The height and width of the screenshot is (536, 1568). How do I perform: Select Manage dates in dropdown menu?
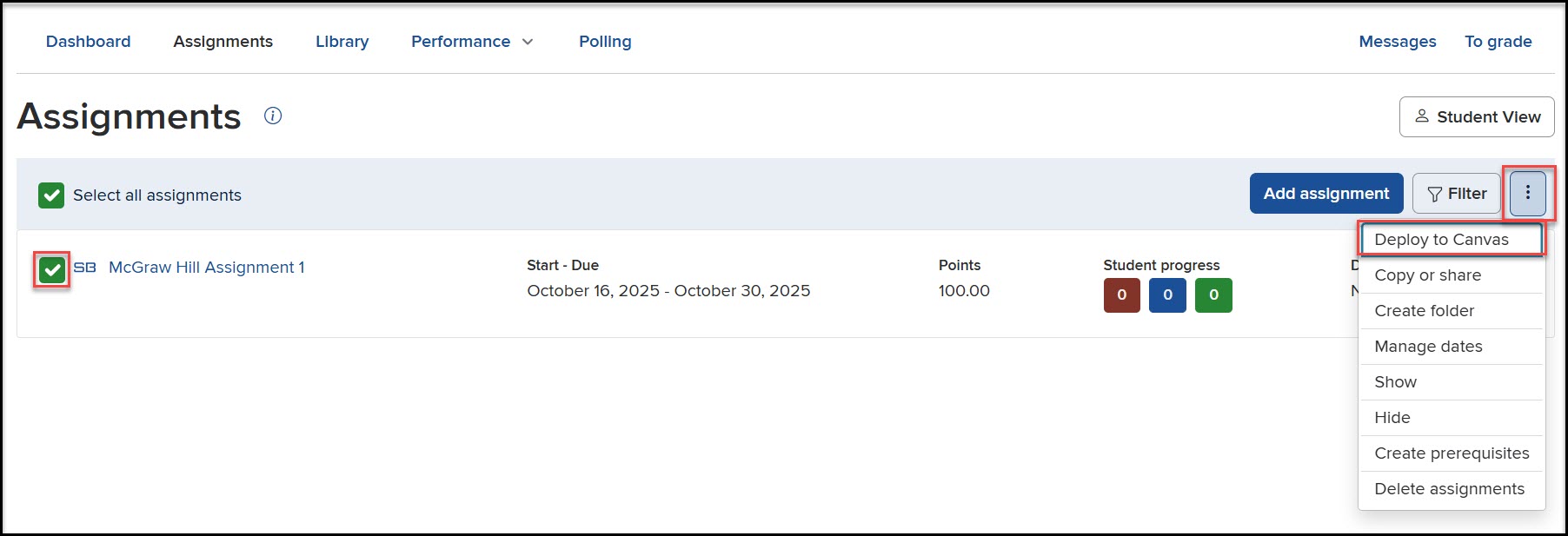(x=1428, y=347)
